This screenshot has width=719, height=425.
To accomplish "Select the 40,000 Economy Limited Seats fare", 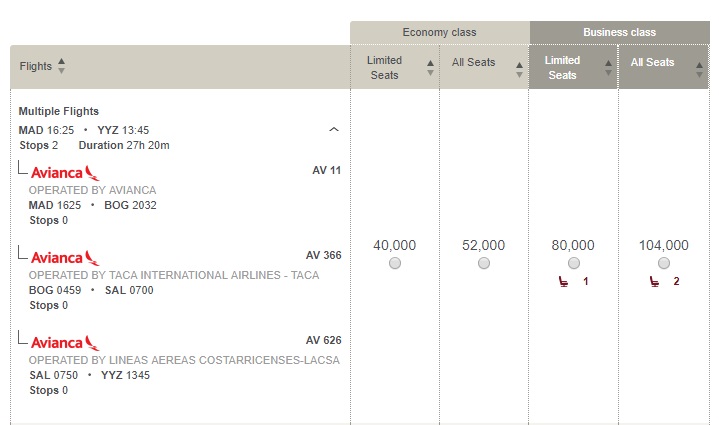I will point(395,263).
